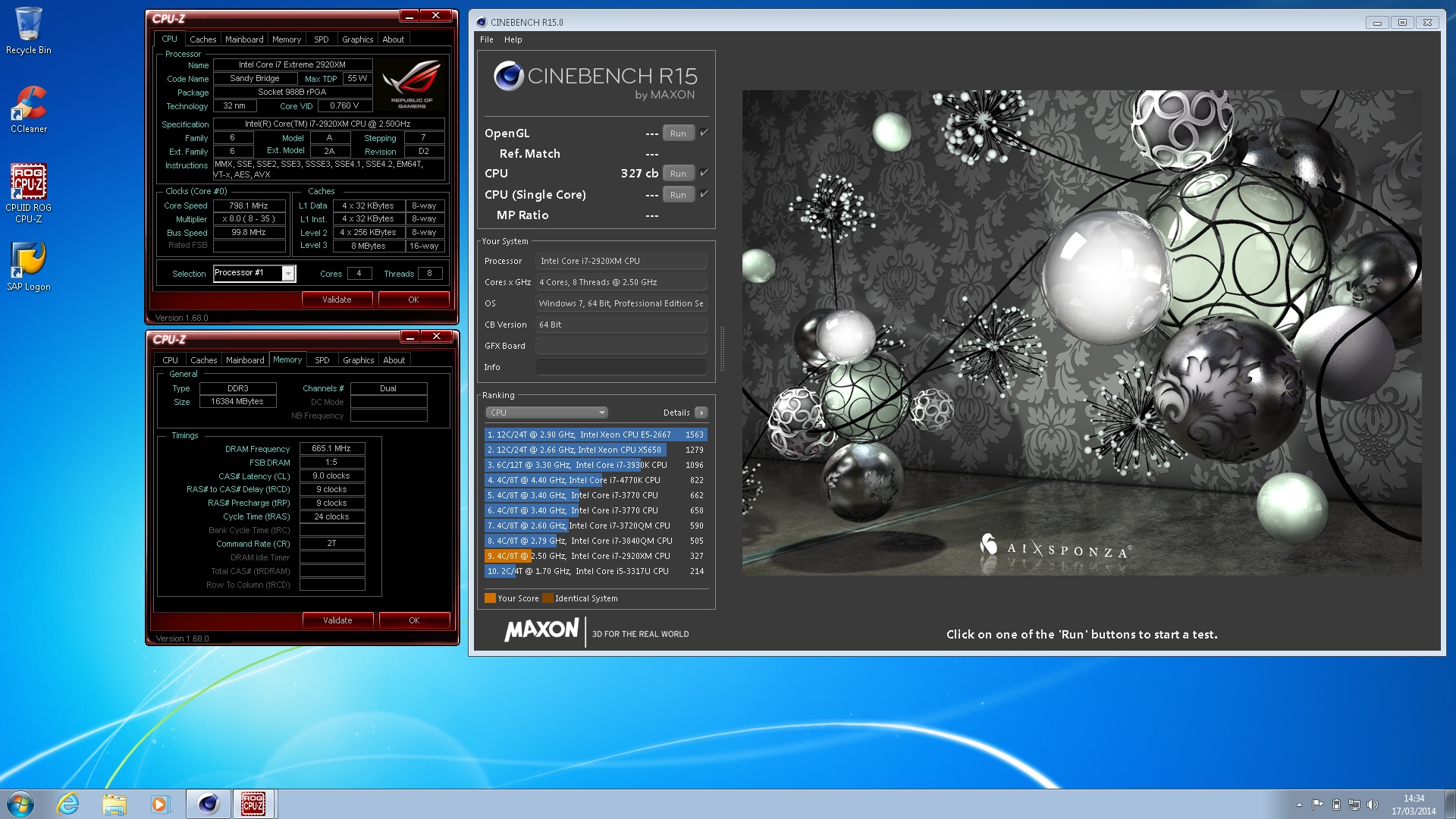1456x819 pixels.
Task: Toggle the CPU test checkmark
Action: pos(704,173)
